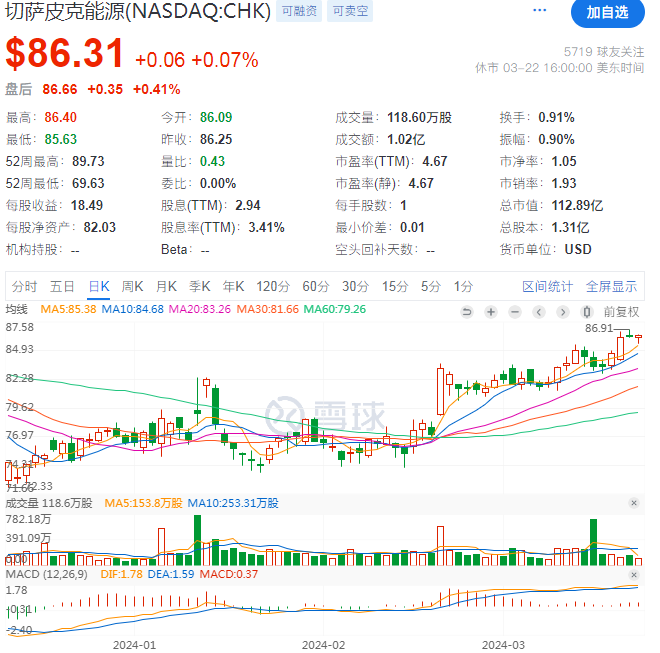Click the chart reset/undo arrow icon
Image resolution: width=660 pixels, height=653 pixels.
(467, 312)
